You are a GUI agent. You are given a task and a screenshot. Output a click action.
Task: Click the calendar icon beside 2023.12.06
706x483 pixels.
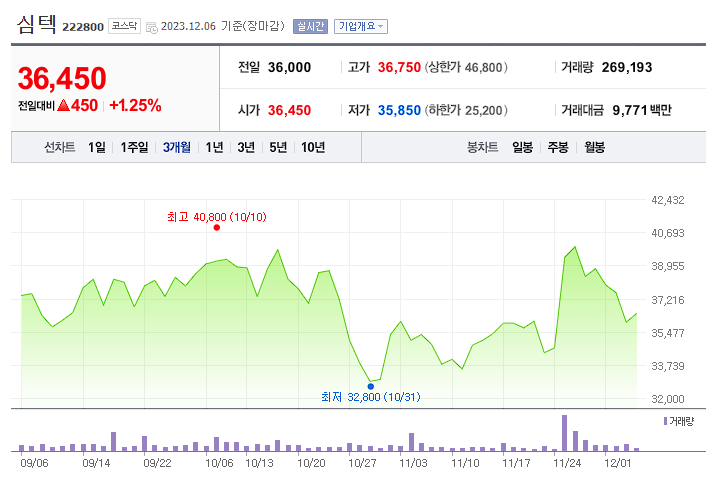pyautogui.click(x=152, y=27)
